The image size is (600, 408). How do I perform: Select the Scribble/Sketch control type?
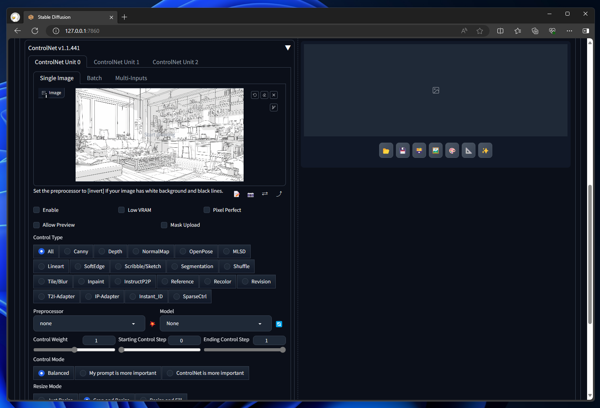click(x=138, y=266)
